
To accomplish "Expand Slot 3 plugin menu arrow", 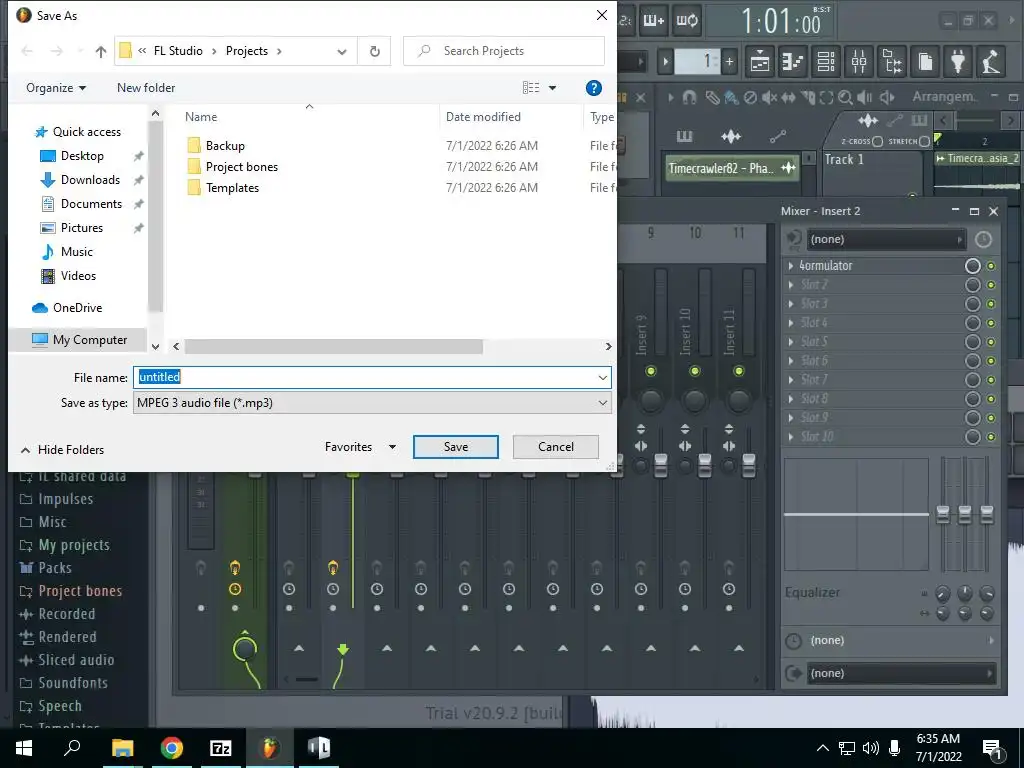I will [791, 304].
